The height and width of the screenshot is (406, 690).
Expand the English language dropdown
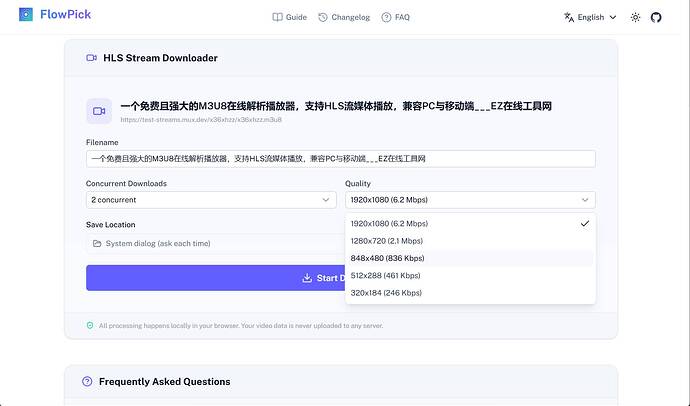click(x=590, y=17)
